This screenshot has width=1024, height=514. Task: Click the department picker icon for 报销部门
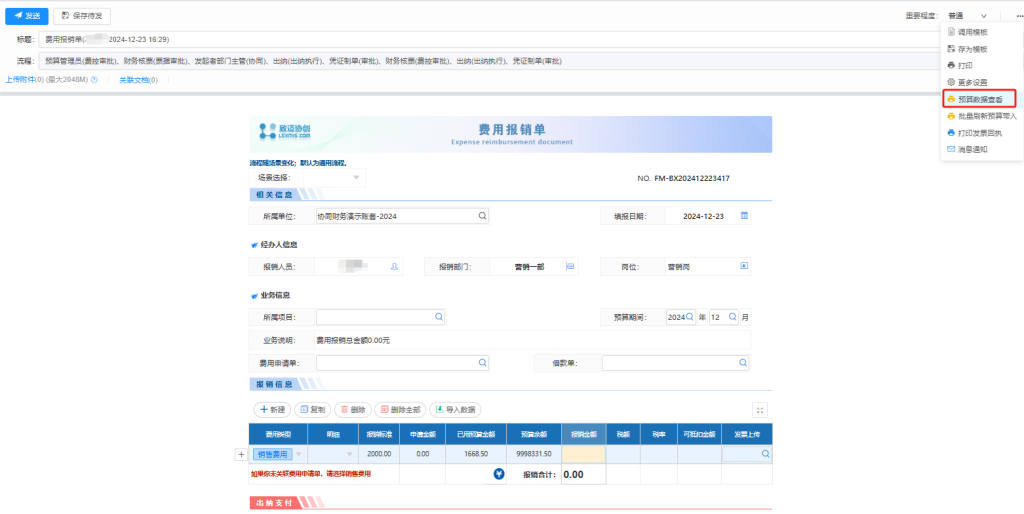click(570, 266)
